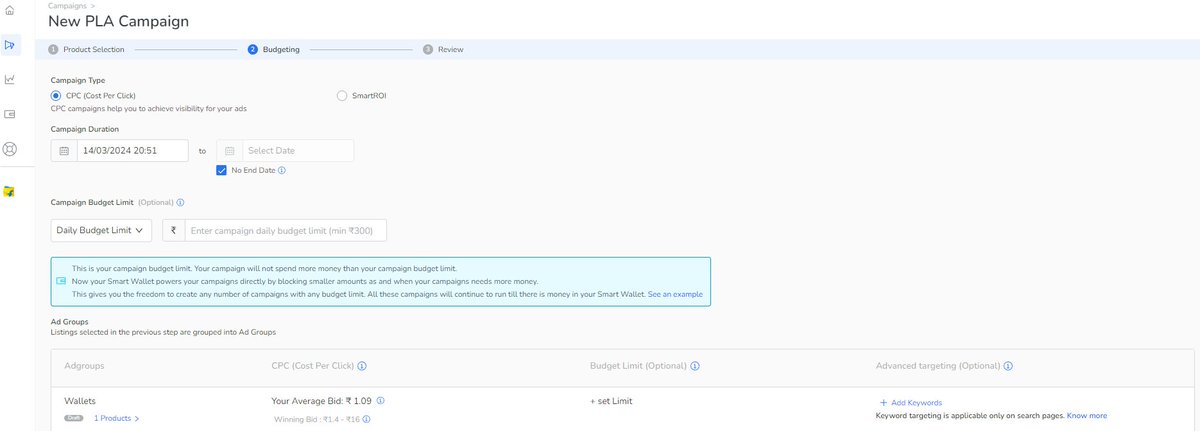
Task: Open the analytics chart icon in sidebar
Action: [x=10, y=79]
